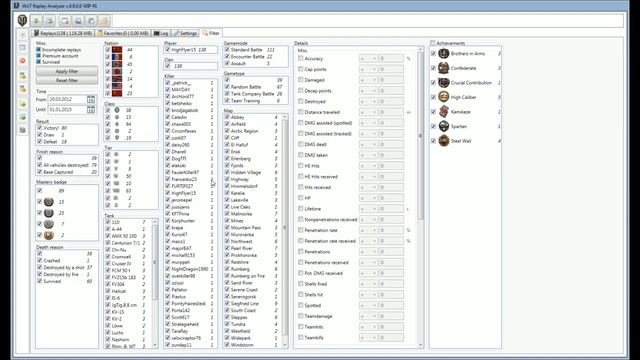This screenshot has width=640, height=360.
Task: Click the mastery badge icon with count 15
Action: click(x=49, y=202)
